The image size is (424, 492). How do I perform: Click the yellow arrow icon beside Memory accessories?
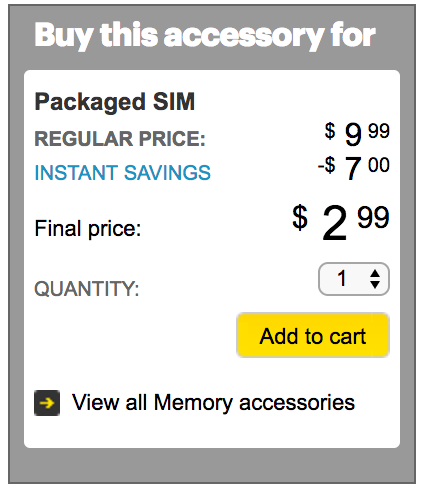pos(47,403)
